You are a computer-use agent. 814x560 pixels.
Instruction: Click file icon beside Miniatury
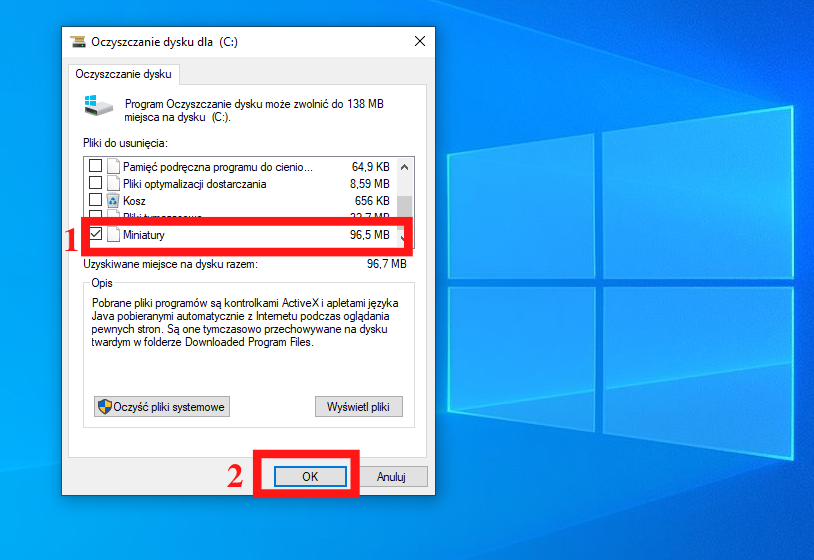pyautogui.click(x=113, y=234)
